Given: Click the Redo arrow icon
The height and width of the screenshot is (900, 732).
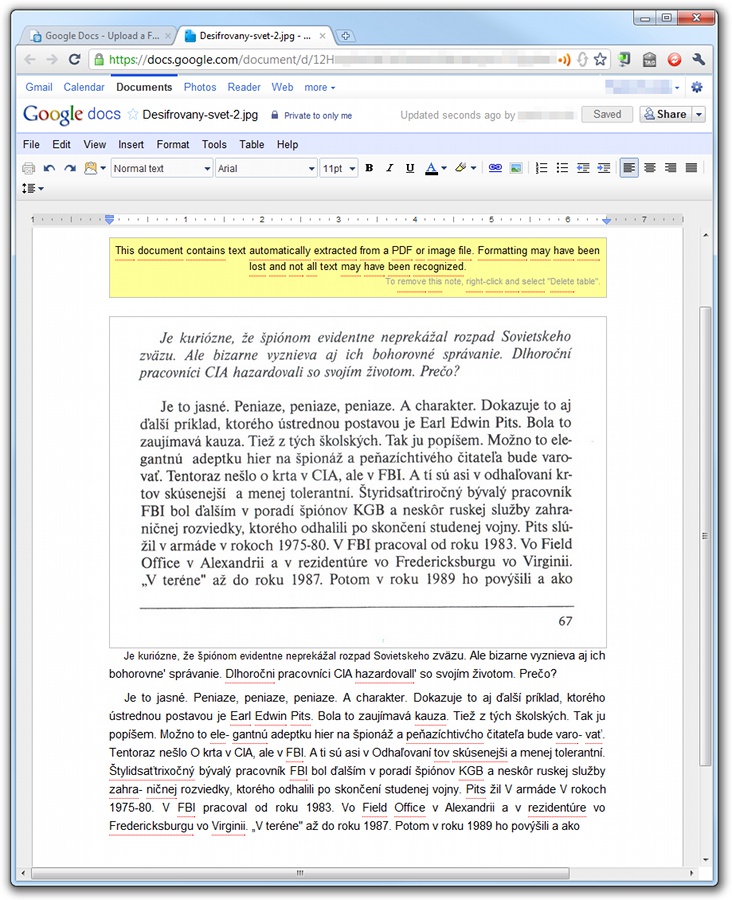Looking at the screenshot, I should tap(70, 169).
